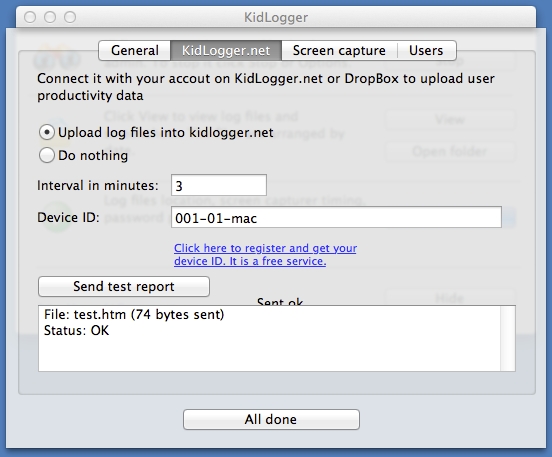
Task: Close the KidLogger window
Action: pos(30,17)
